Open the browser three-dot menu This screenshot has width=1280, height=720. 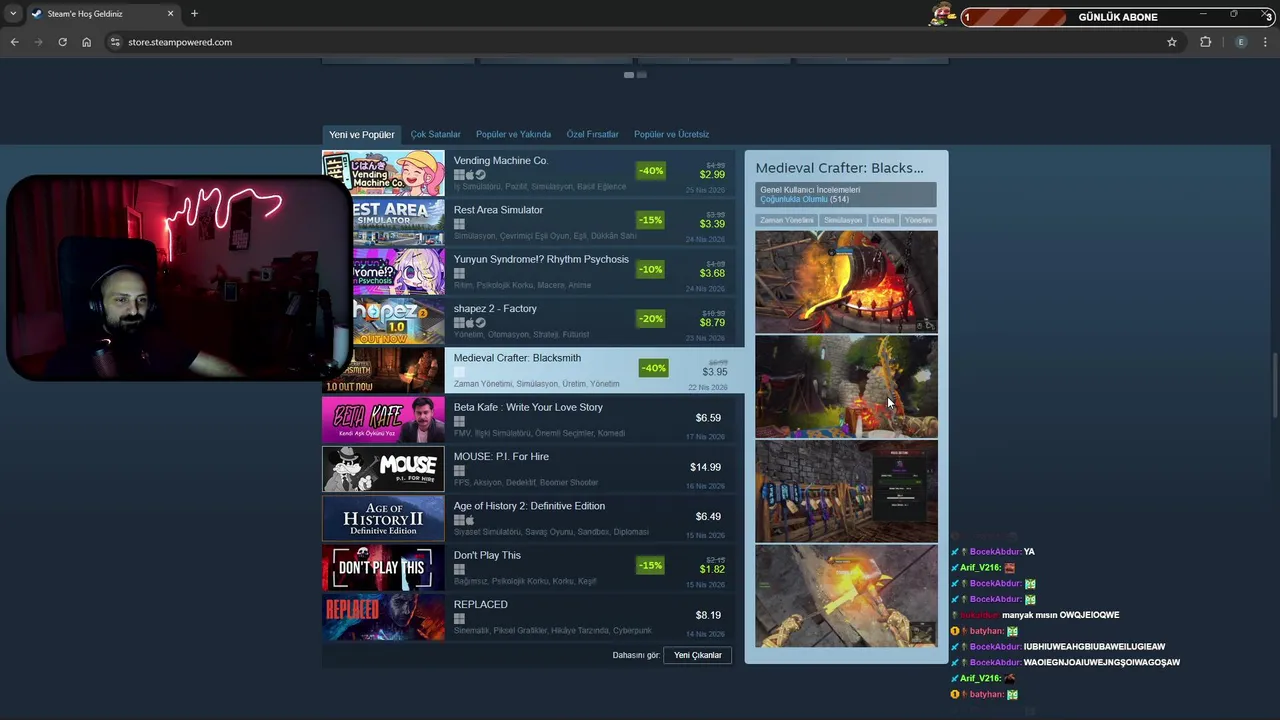[x=1265, y=42]
